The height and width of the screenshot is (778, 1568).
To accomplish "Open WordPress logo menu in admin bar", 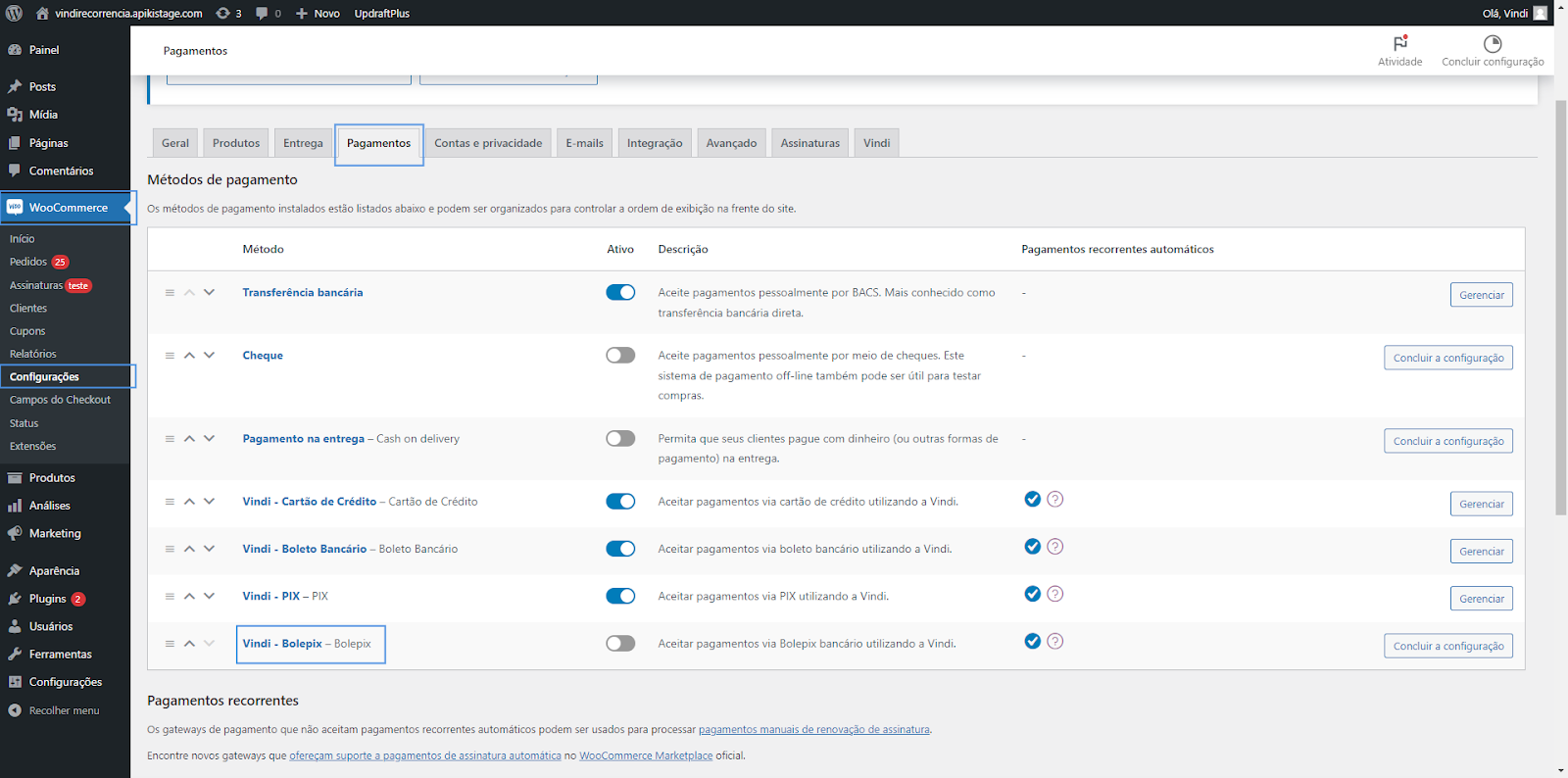I will (14, 13).
